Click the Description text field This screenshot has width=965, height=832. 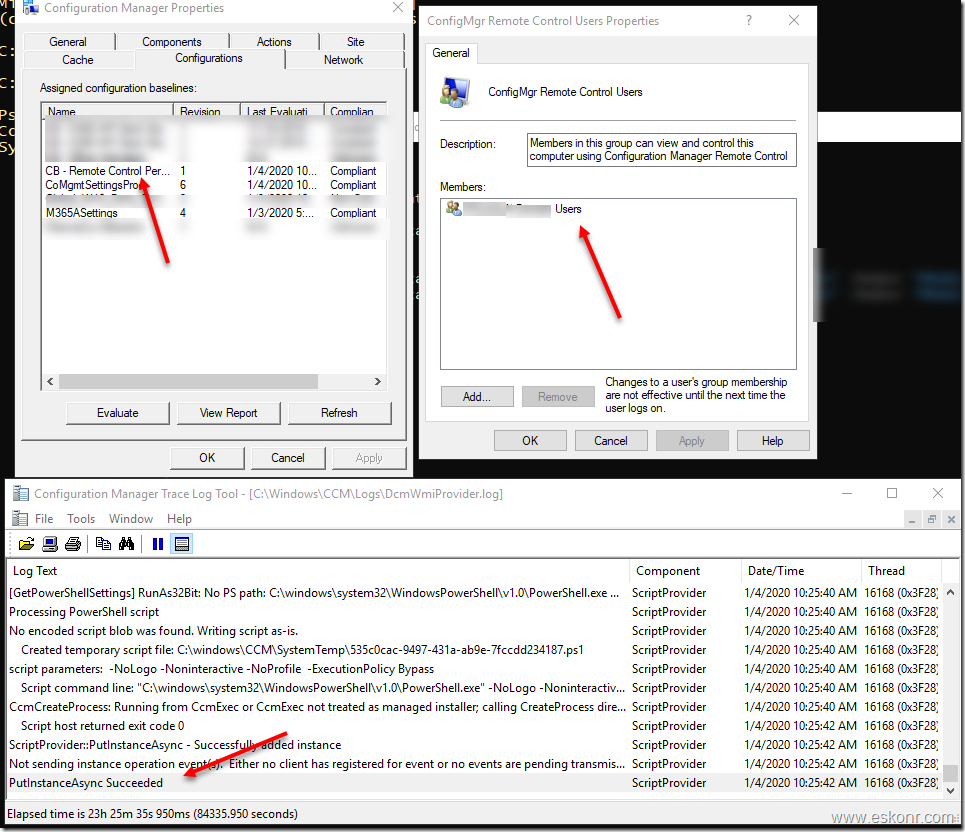tap(662, 150)
